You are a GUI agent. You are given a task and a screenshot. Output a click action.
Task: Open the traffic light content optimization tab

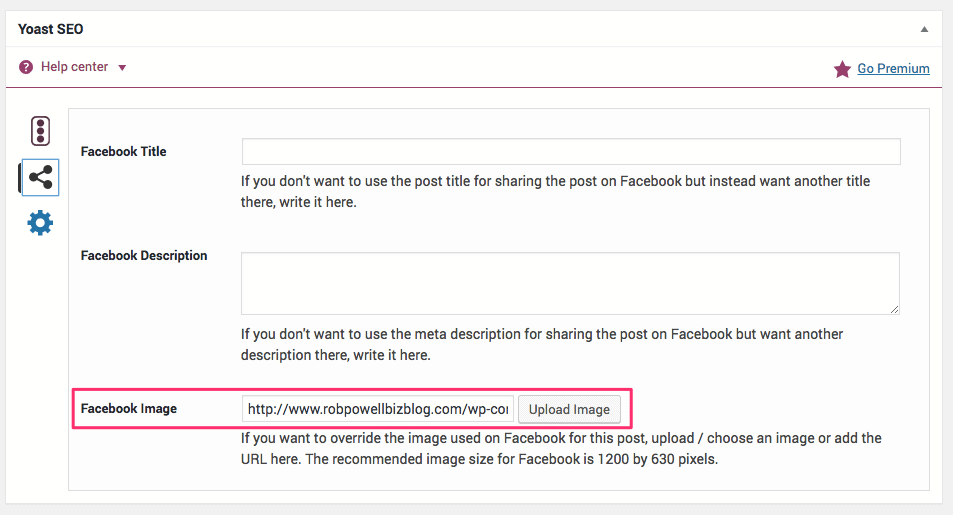point(40,131)
